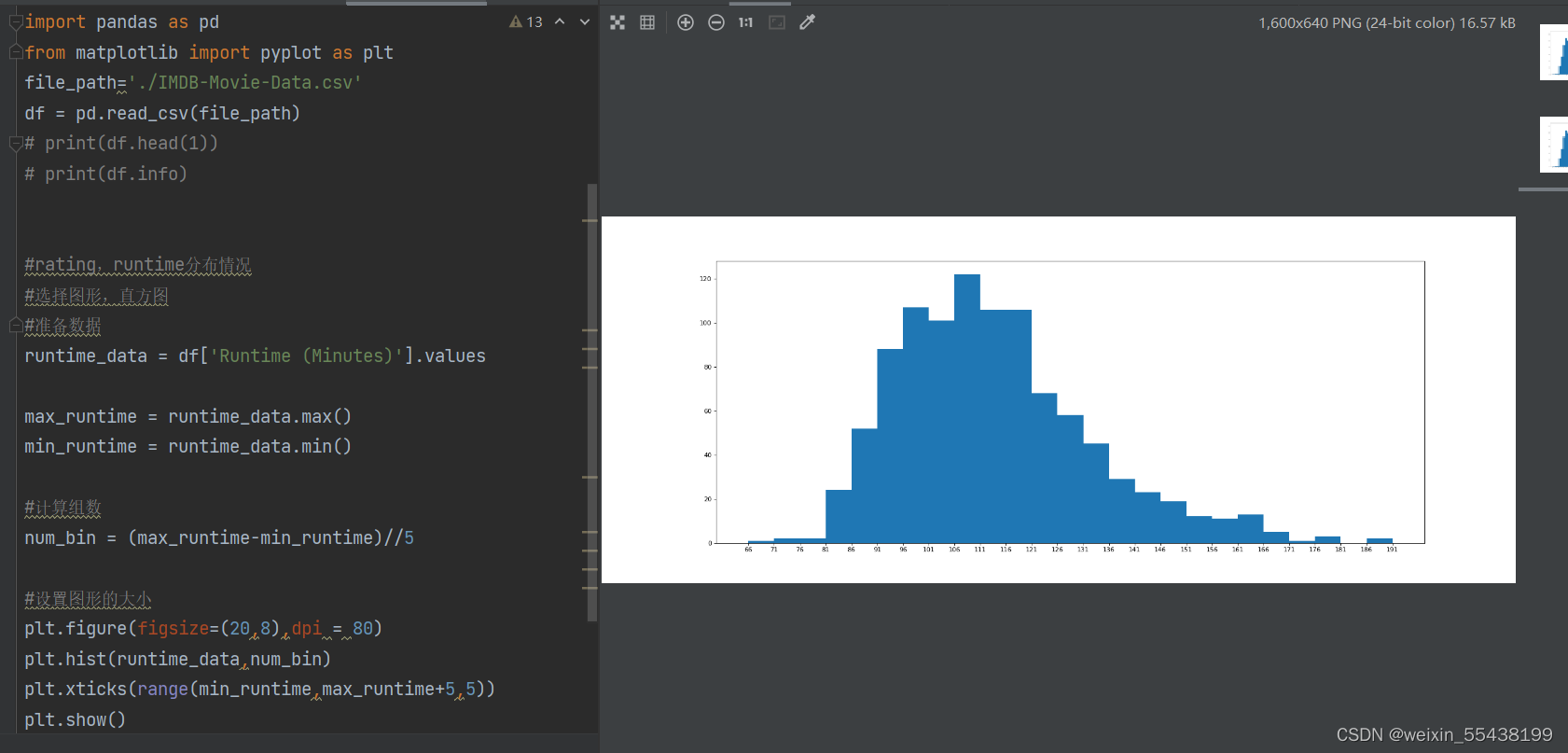The image size is (1568, 753).
Task: Open the 13 warnings inspection indicator
Action: [526, 22]
